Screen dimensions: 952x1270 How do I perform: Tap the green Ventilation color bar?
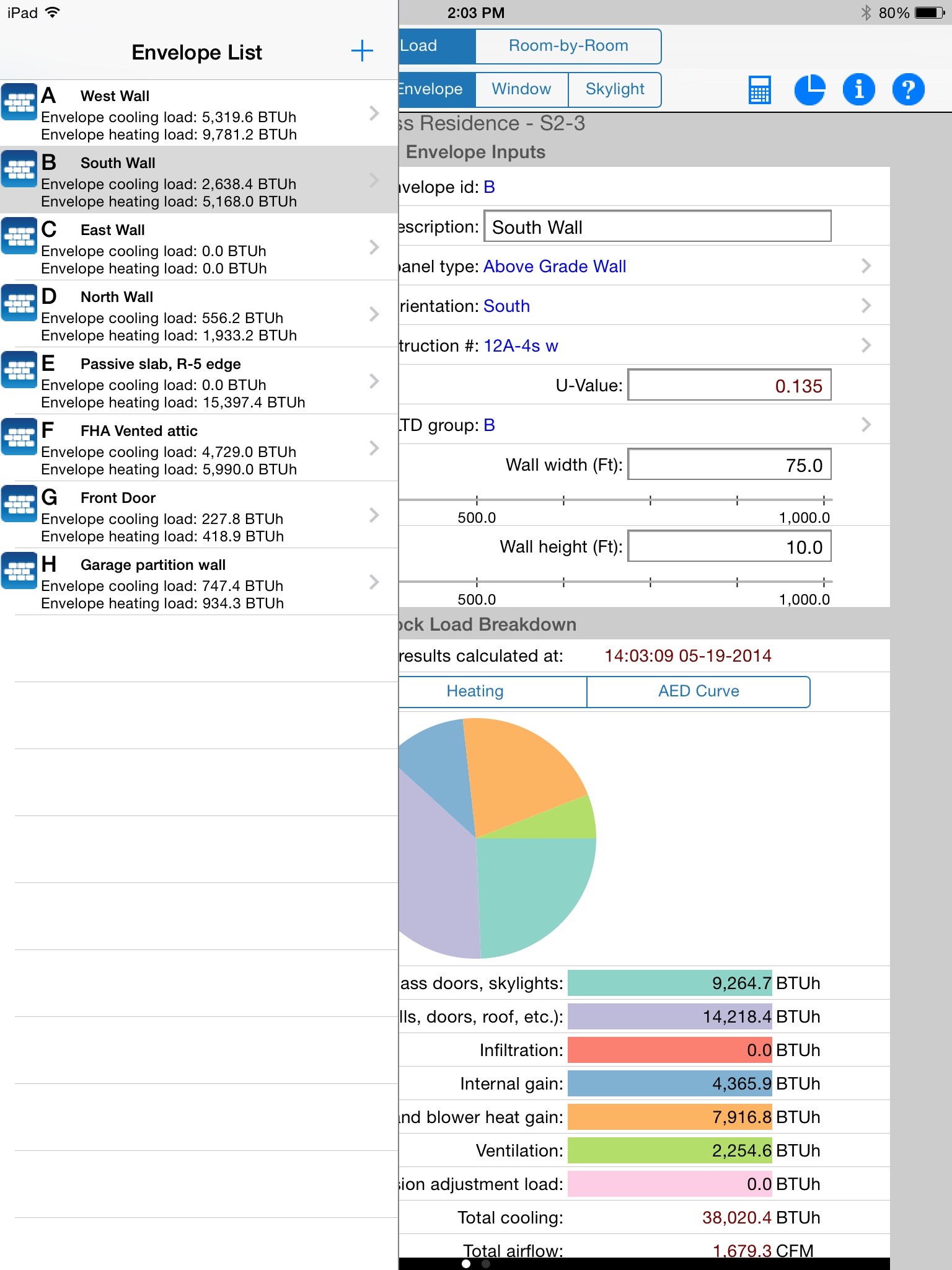click(x=670, y=1150)
